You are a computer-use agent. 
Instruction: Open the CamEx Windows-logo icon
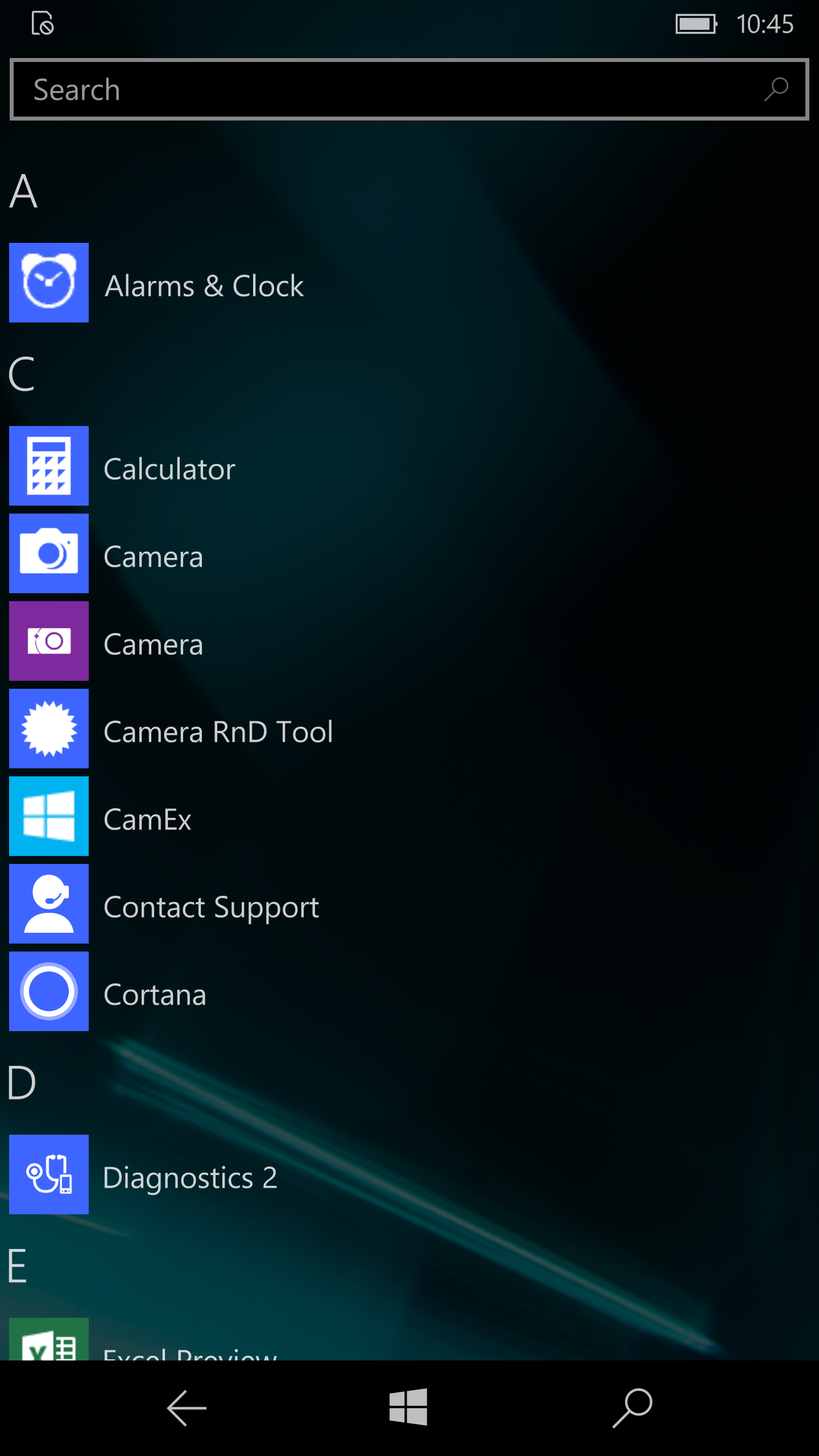point(49,816)
